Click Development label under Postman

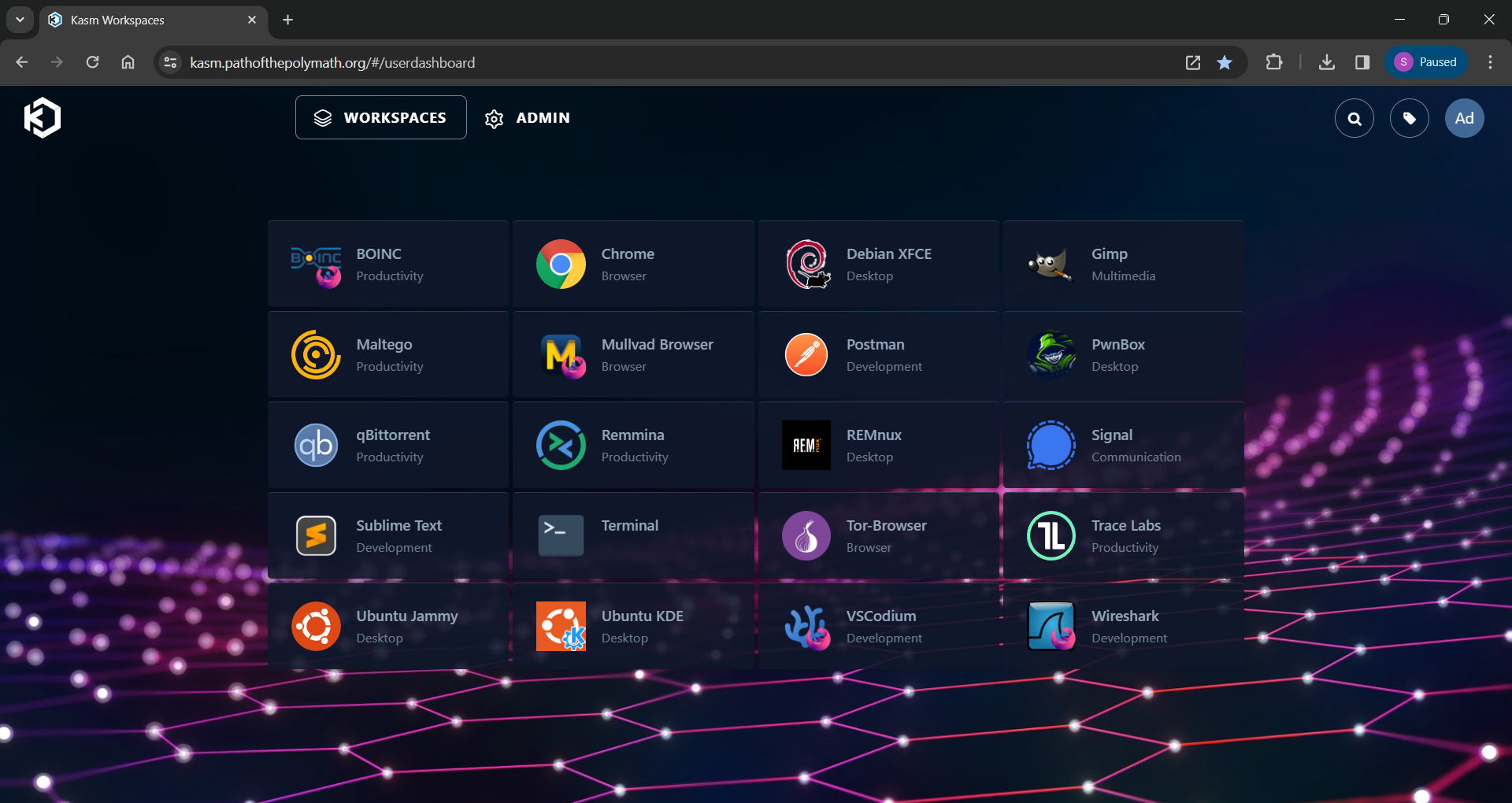pyautogui.click(x=884, y=367)
